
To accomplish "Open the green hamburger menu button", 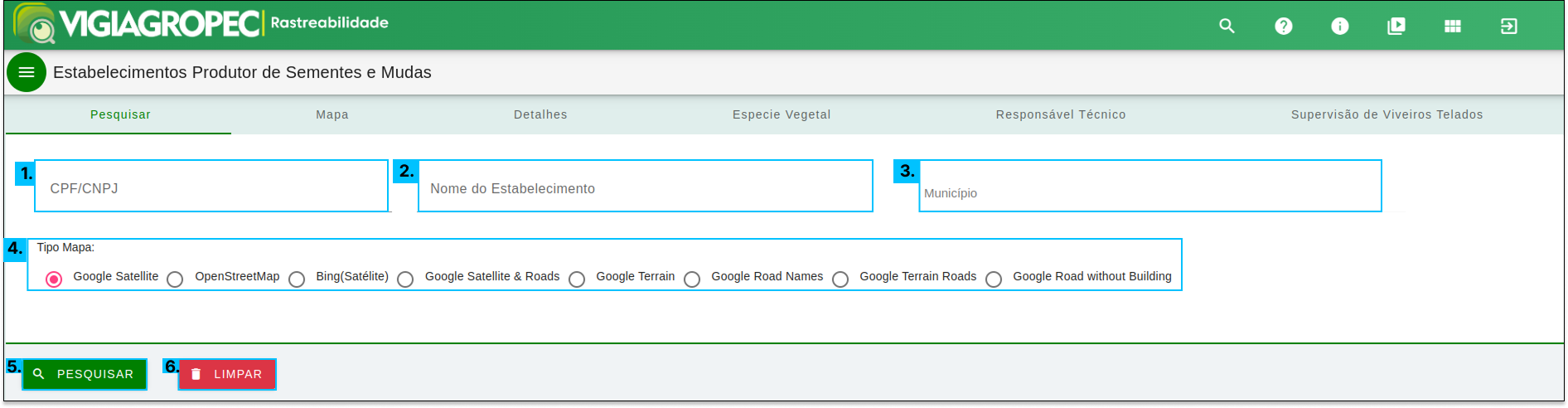I will (27, 72).
